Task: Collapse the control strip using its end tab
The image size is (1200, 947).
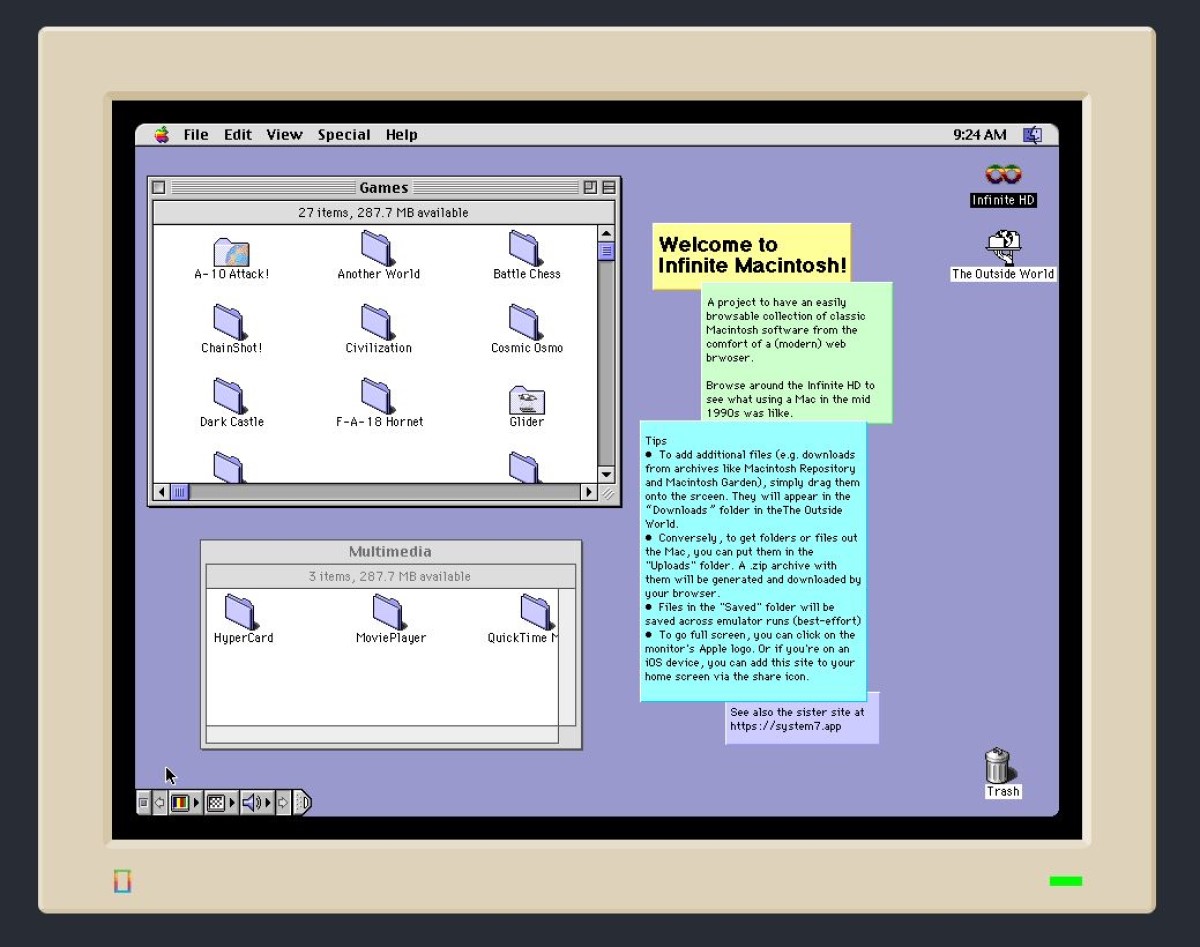Action: click(x=303, y=802)
